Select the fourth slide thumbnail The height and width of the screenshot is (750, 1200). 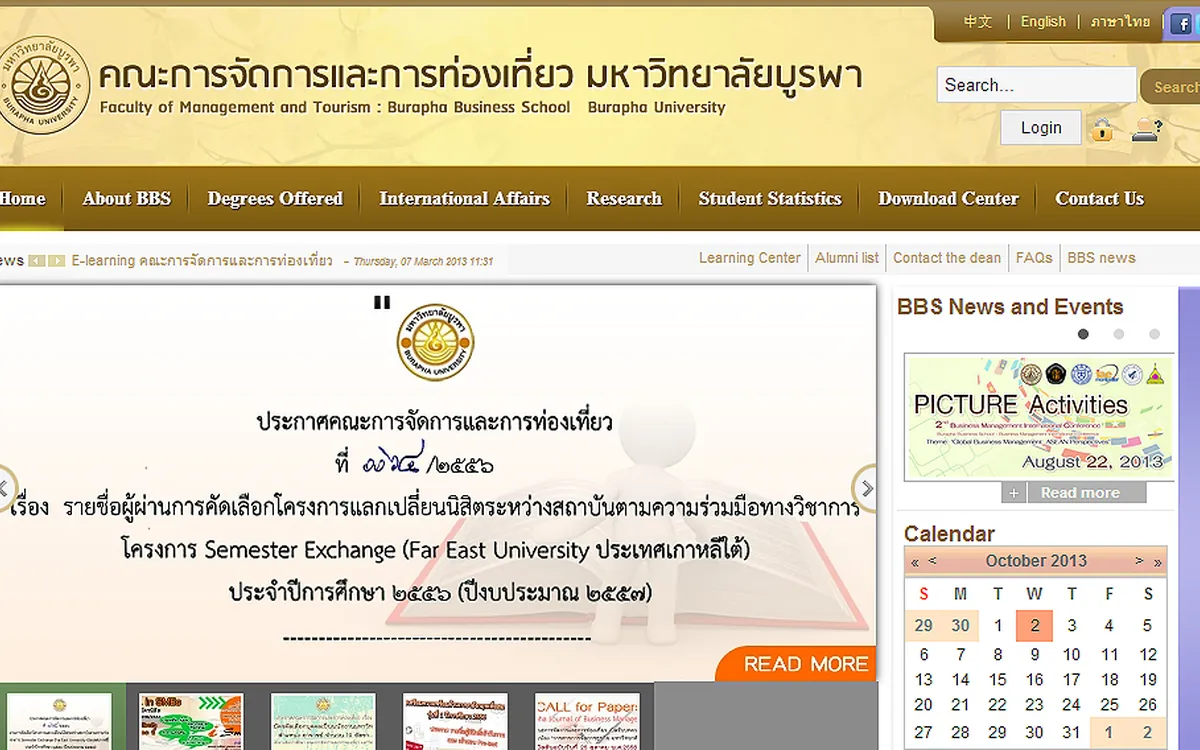point(455,720)
